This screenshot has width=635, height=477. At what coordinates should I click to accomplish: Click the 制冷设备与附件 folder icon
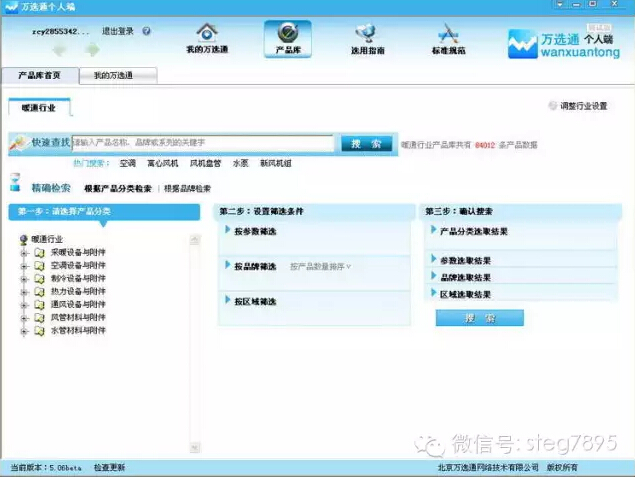pyautogui.click(x=39, y=279)
